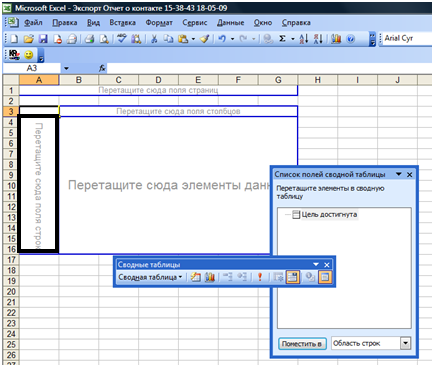Click the fx insert function button
The height and width of the screenshot is (367, 432).
coord(102,68)
